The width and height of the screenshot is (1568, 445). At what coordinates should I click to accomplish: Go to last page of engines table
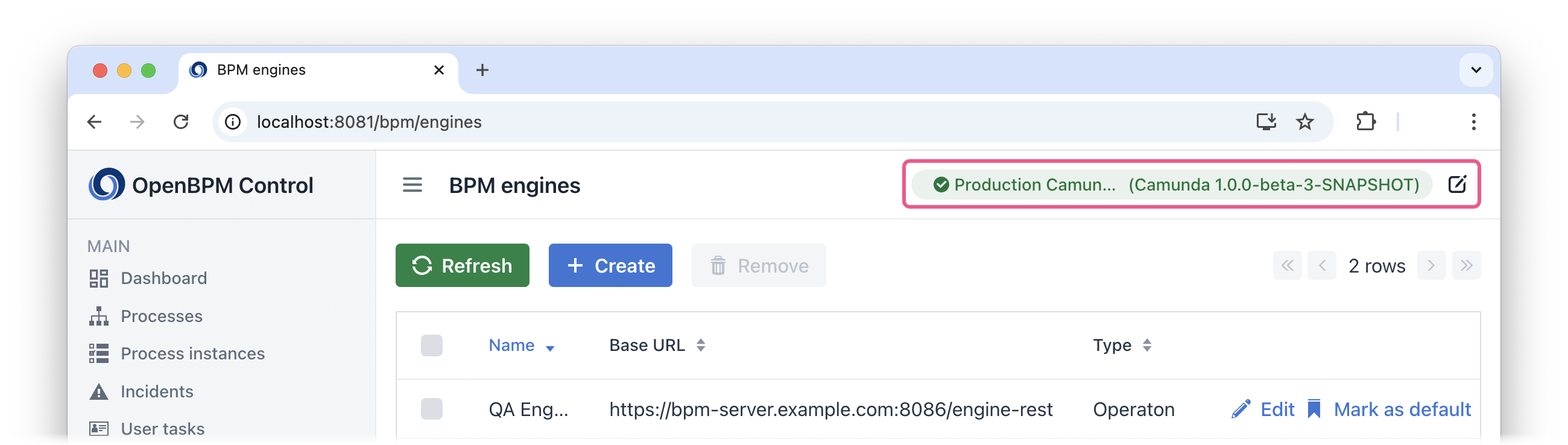tap(1466, 265)
